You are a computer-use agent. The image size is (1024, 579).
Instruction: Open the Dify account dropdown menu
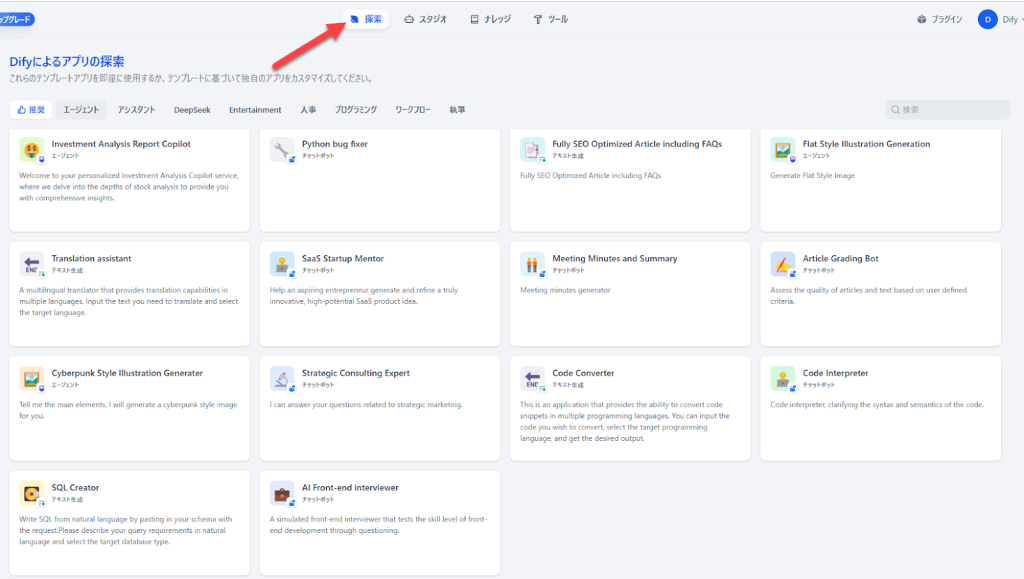coord(1001,20)
